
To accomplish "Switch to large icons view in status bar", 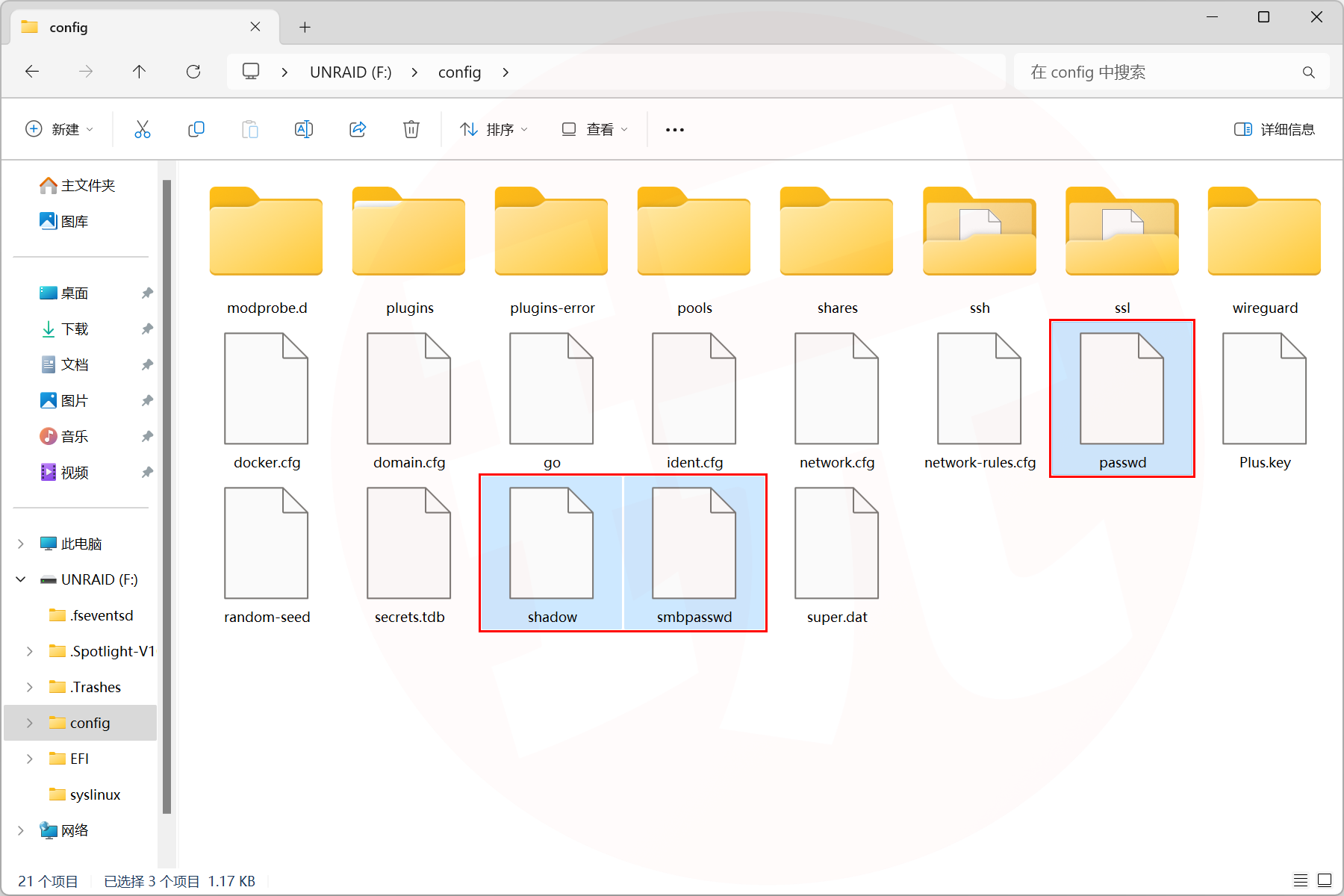I will (x=1325, y=880).
